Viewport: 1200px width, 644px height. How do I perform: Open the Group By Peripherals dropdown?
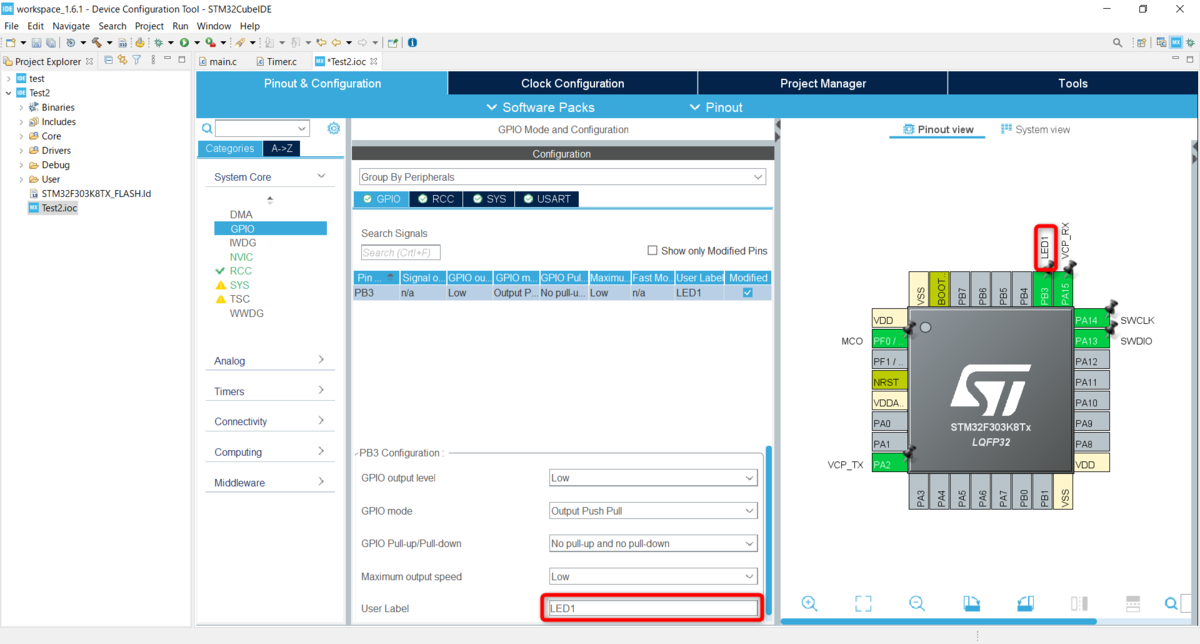pyautogui.click(x=562, y=176)
